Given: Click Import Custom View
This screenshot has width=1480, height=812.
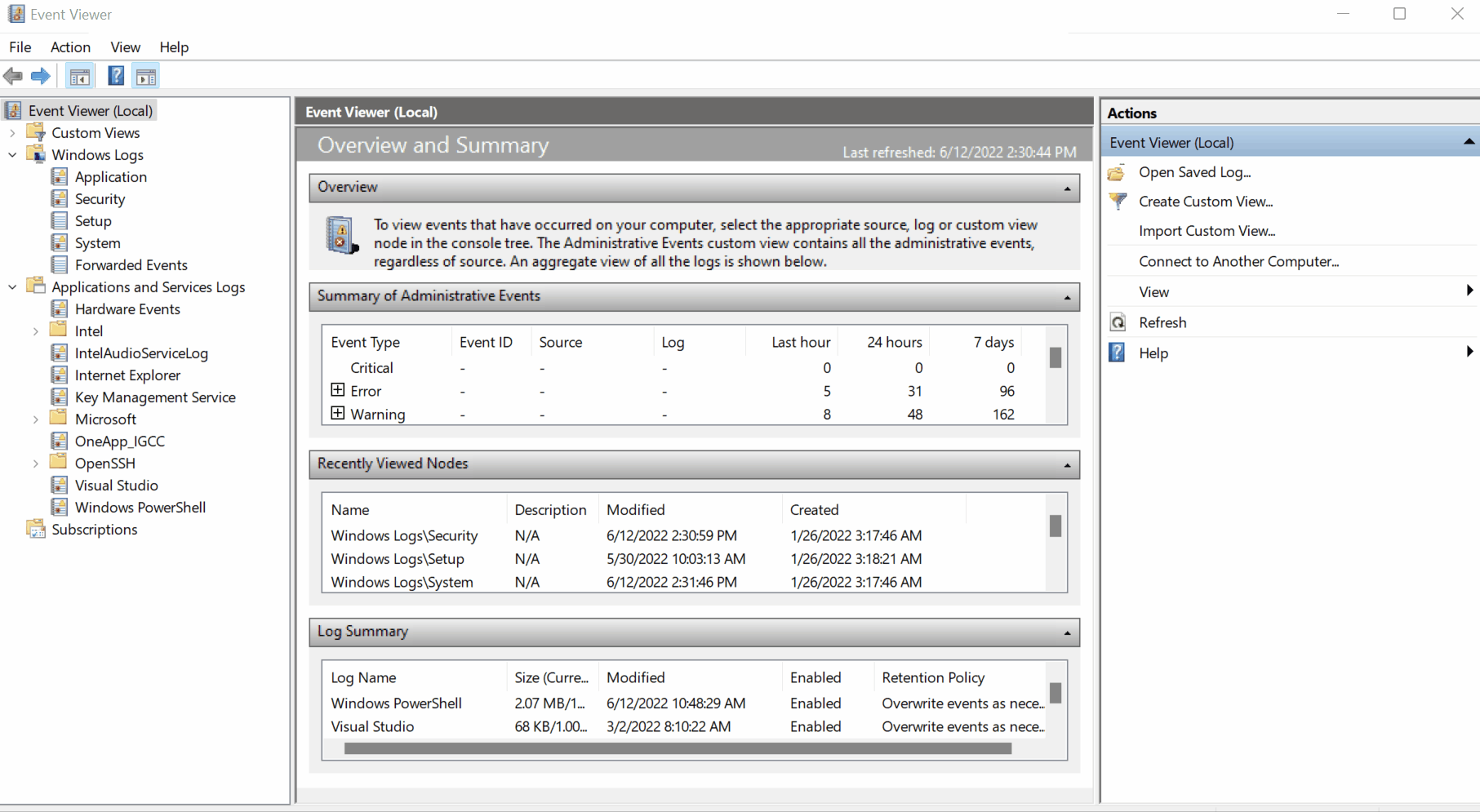Looking at the screenshot, I should [x=1207, y=231].
